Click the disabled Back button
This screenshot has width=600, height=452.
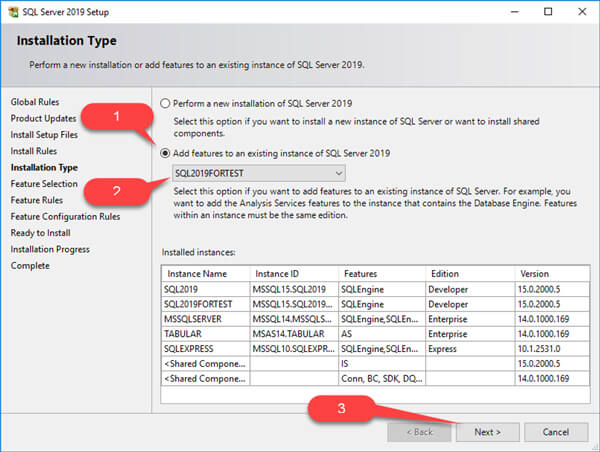[x=419, y=432]
